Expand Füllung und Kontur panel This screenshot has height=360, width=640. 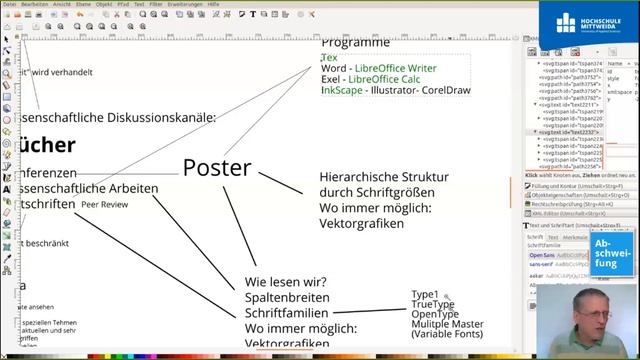point(580,186)
